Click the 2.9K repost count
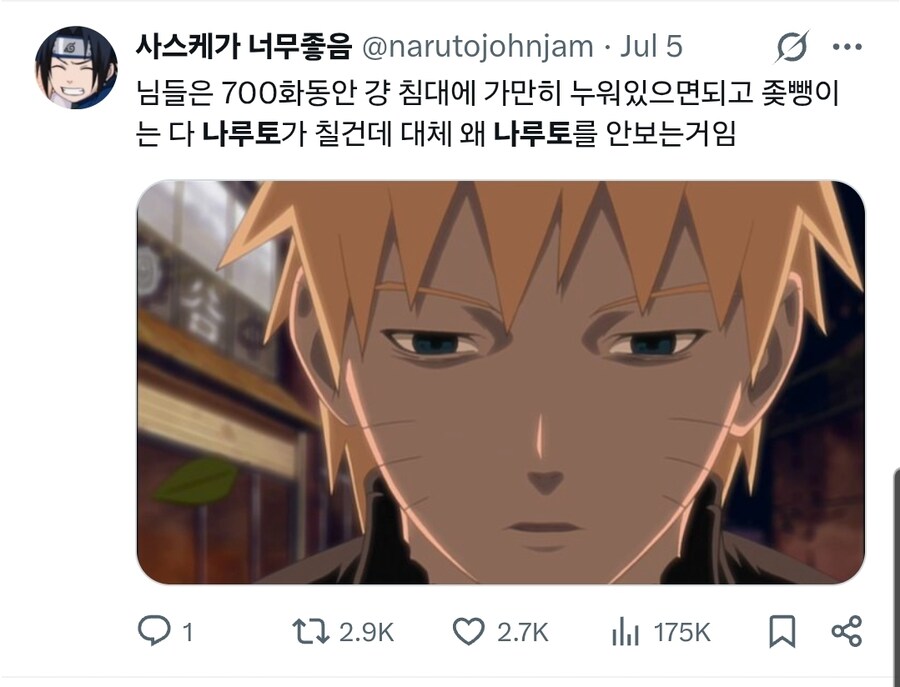The height and width of the screenshot is (687, 900). [x=366, y=632]
